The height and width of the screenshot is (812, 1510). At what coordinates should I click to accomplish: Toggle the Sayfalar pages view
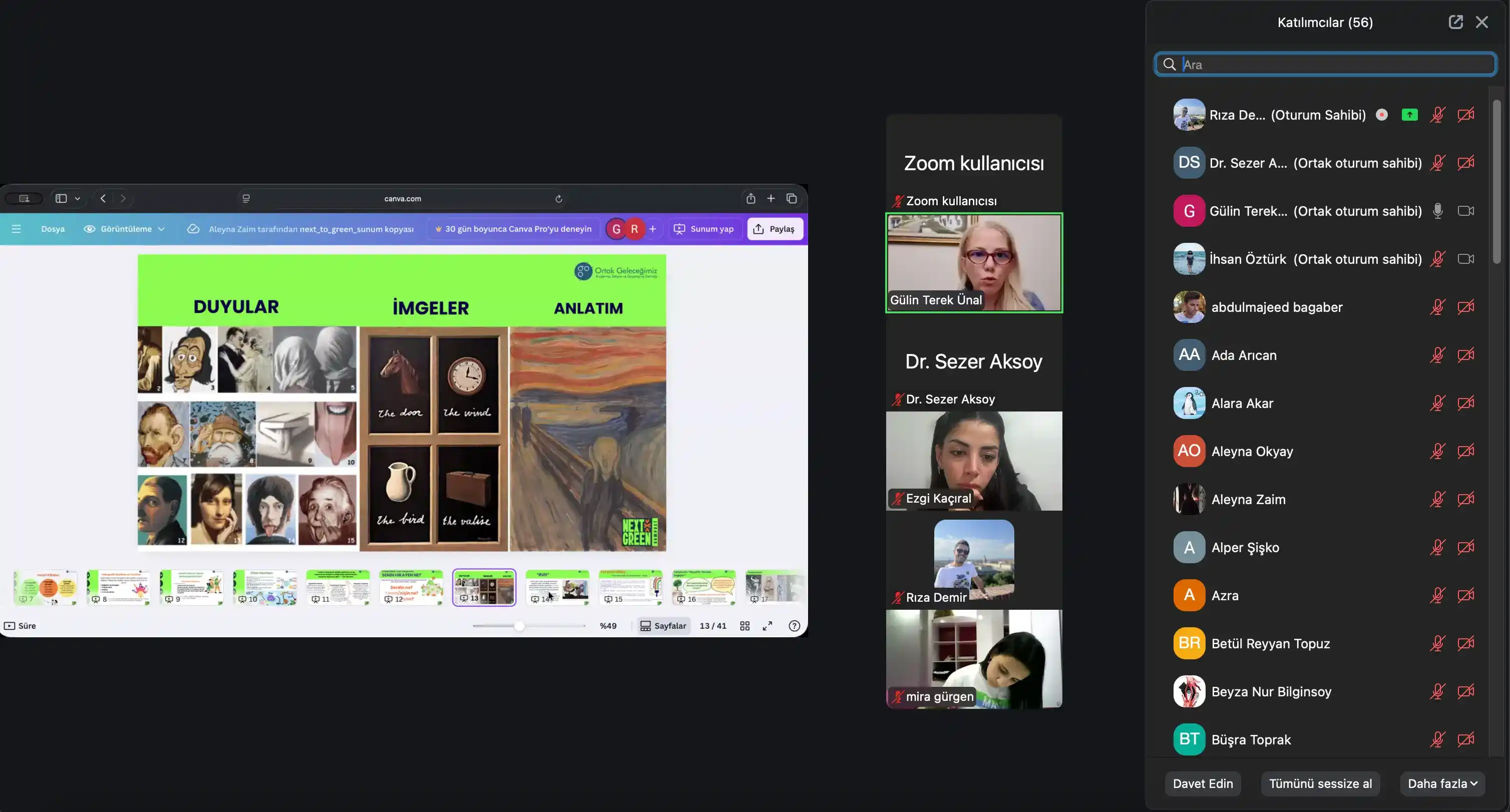tap(662, 626)
